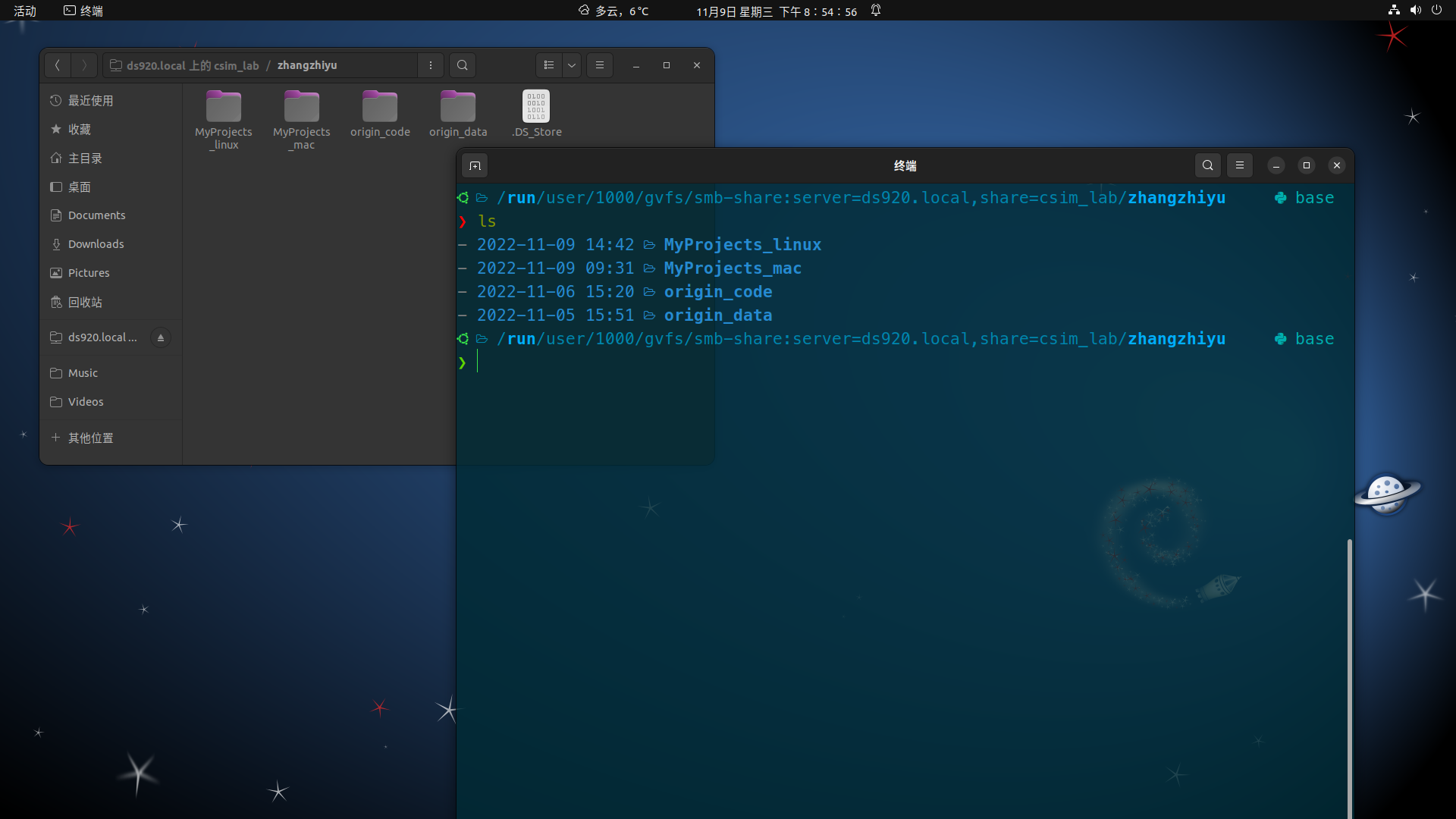Select the .DS_Store file icon

click(536, 108)
